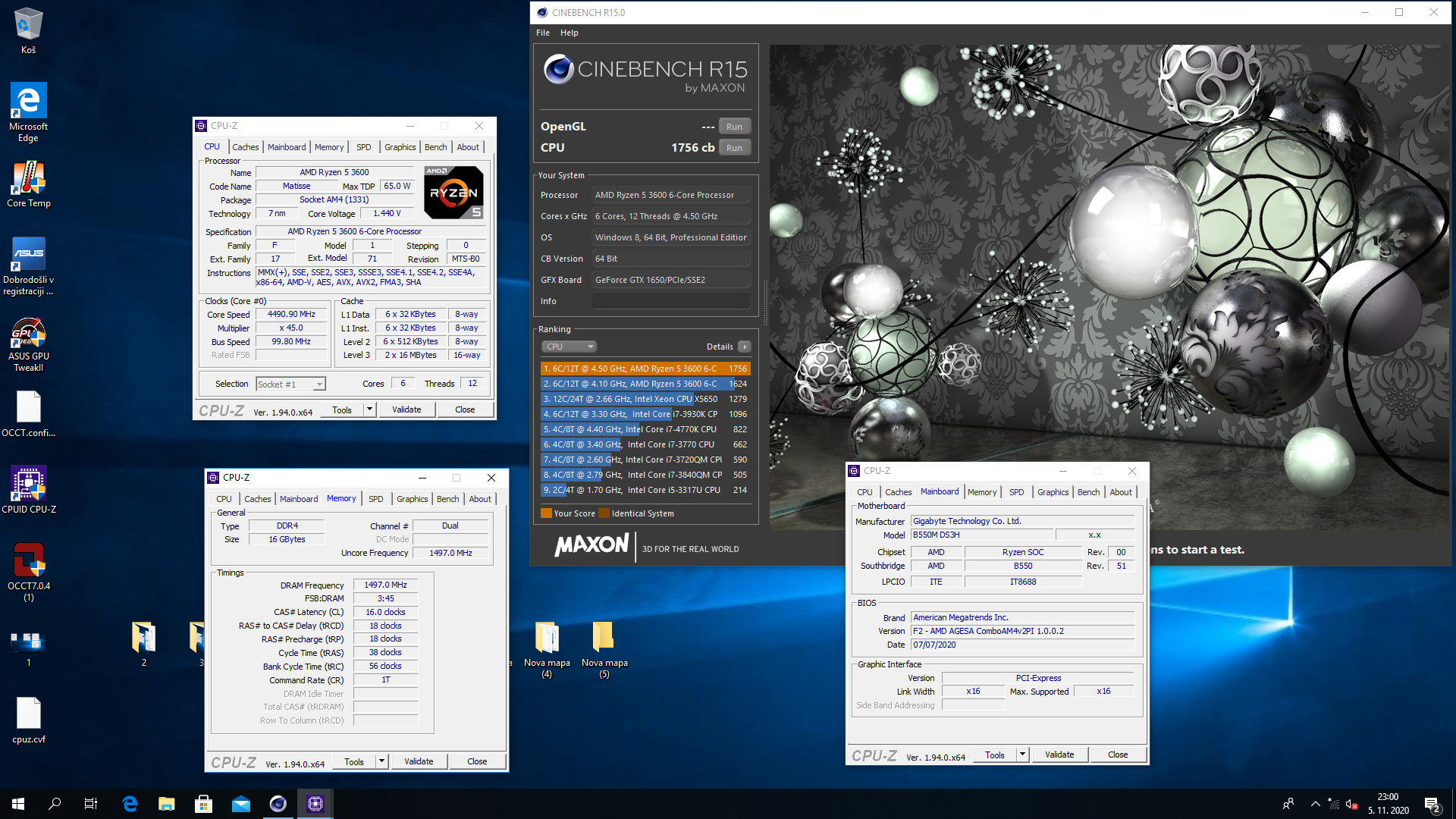Click the Cinebench Info input field
The width and height of the screenshot is (1456, 819).
click(x=671, y=301)
